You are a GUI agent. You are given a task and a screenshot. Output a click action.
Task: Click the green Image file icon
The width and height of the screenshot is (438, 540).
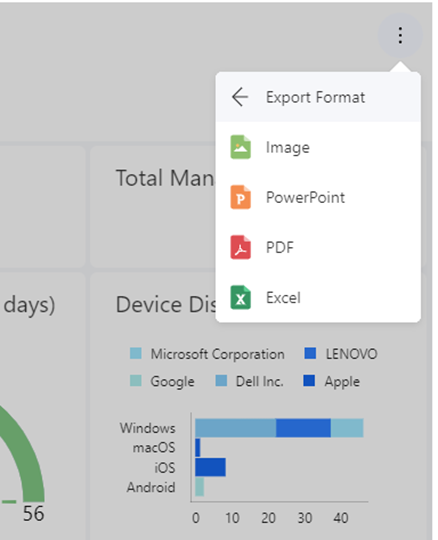pyautogui.click(x=240, y=147)
